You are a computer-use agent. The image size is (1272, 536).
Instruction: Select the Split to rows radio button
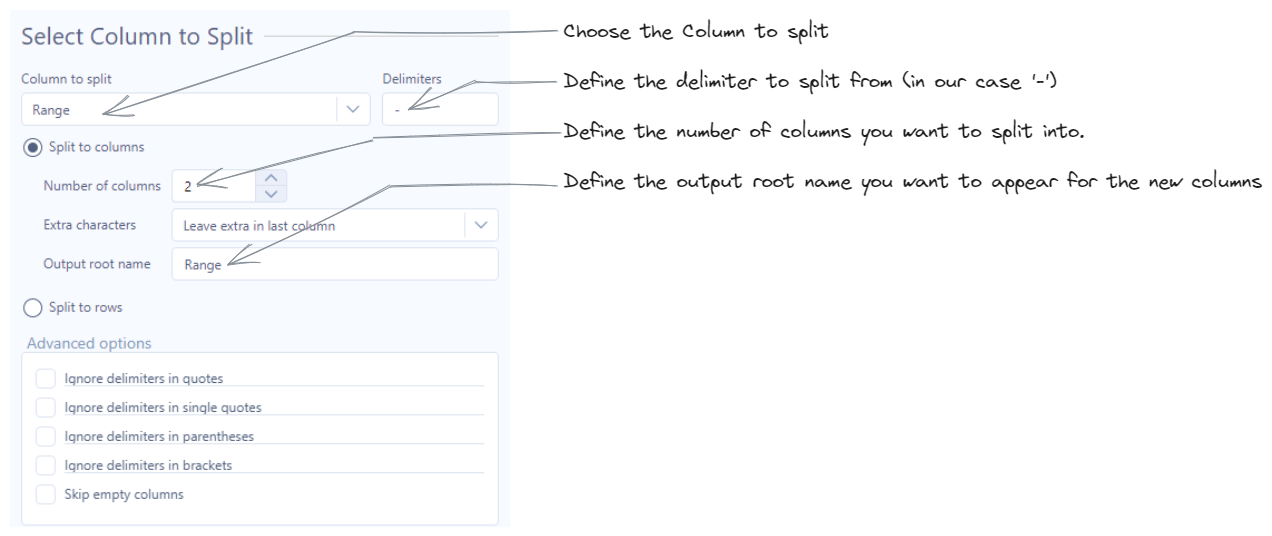pos(33,307)
